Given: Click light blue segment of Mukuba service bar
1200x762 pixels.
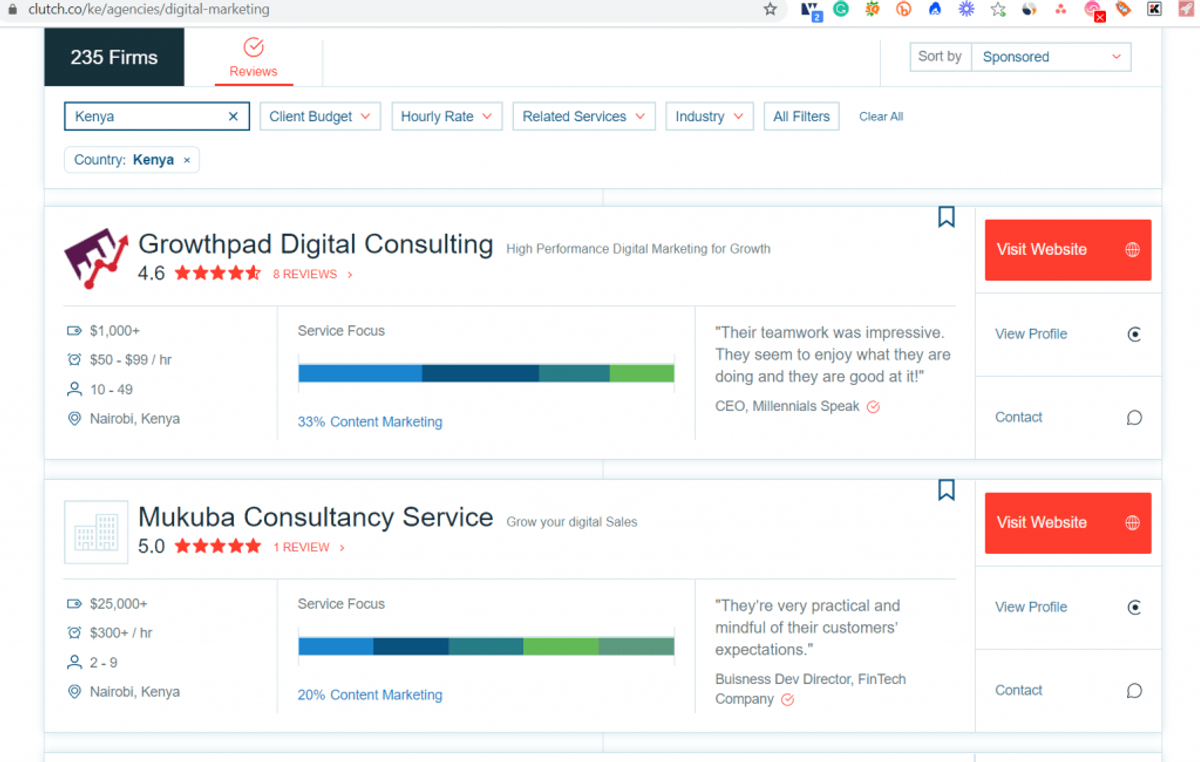Looking at the screenshot, I should [336, 646].
